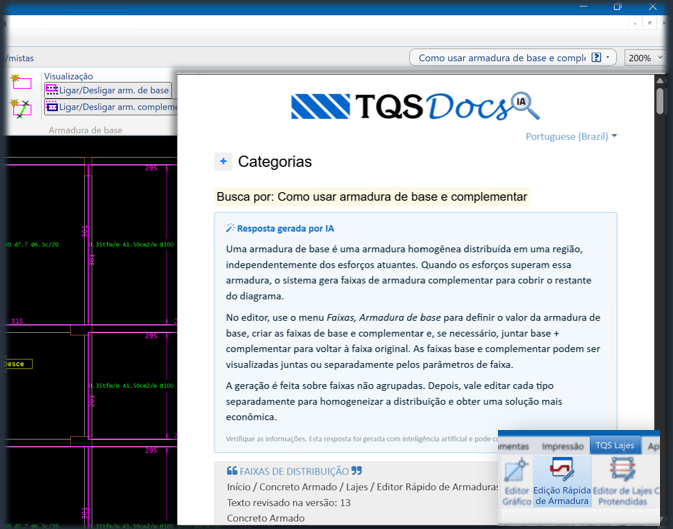The image size is (673, 529).
Task: Click the yellow 'Desce' label in drawing
Action: [16, 364]
